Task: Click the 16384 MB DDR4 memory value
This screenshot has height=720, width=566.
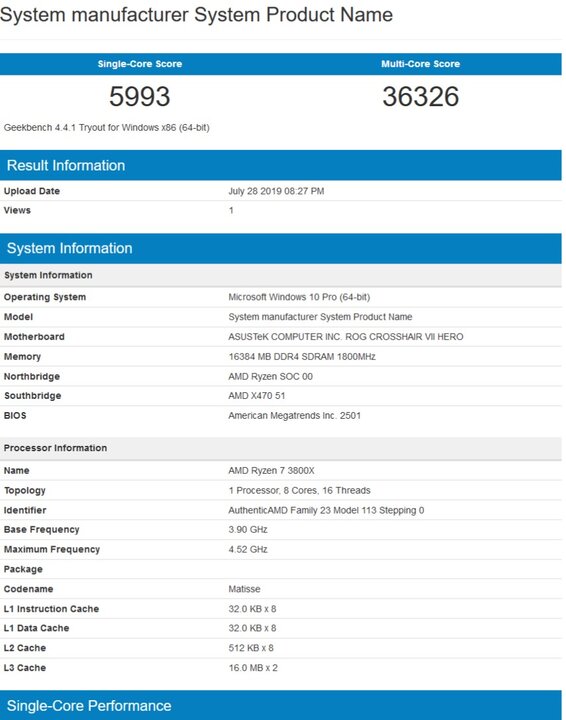Action: [302, 356]
